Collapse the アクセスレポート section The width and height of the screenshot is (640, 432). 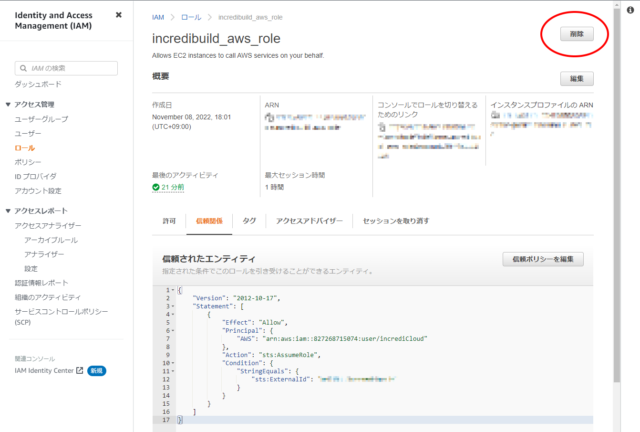[8, 211]
